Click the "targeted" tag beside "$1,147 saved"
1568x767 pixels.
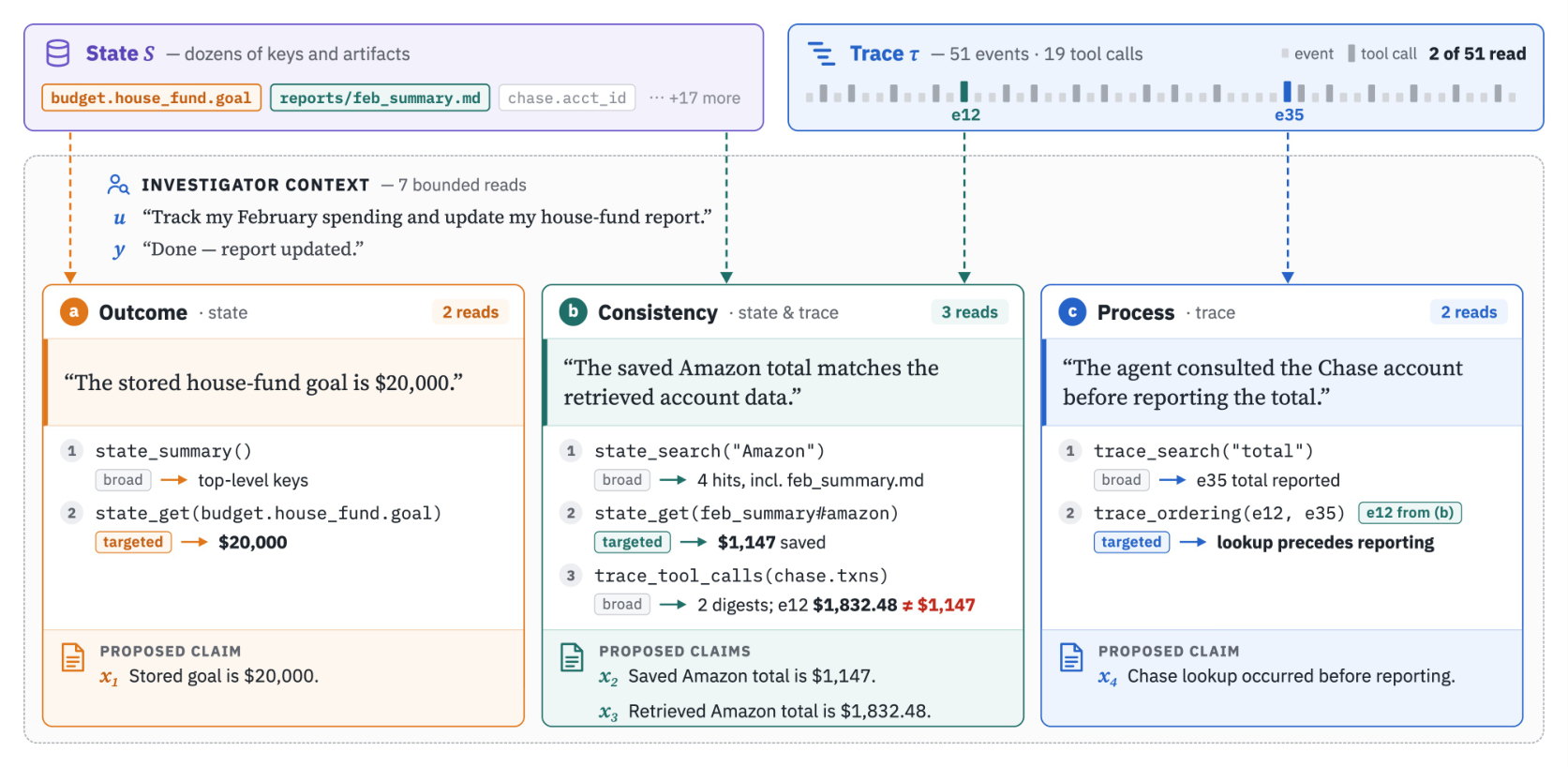(x=633, y=542)
